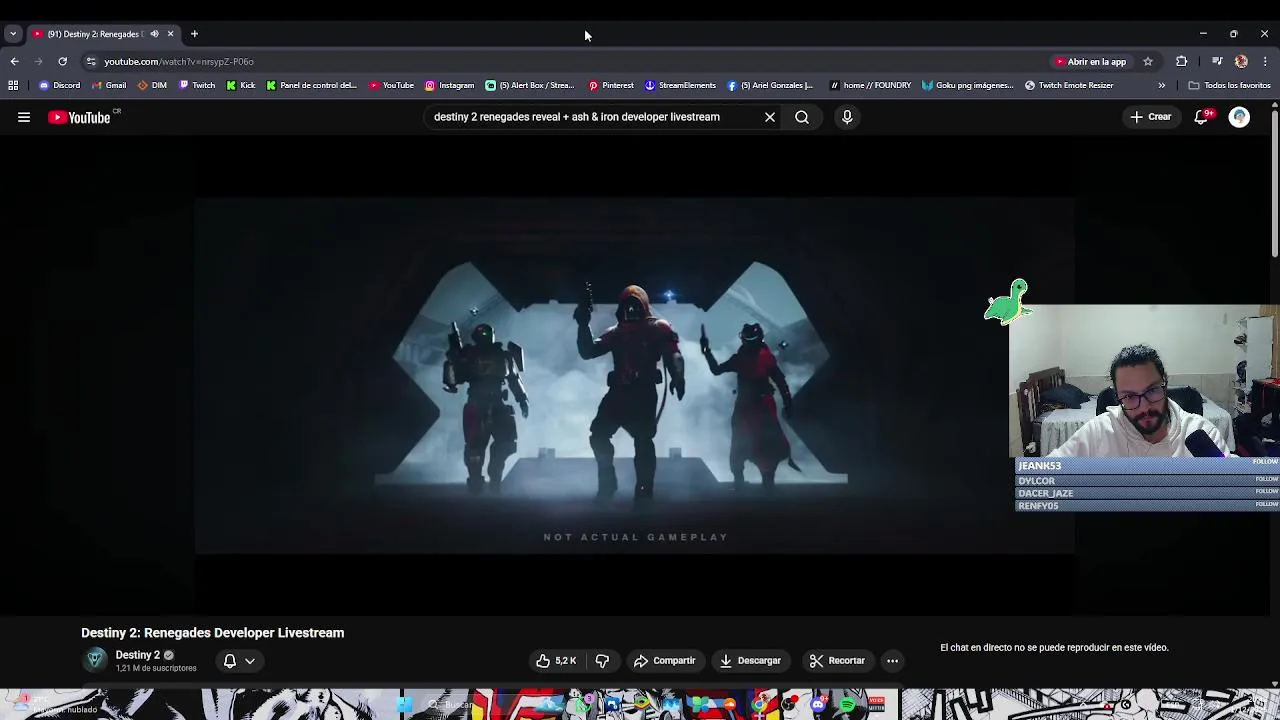
Task: Open a new browser tab
Action: click(194, 34)
